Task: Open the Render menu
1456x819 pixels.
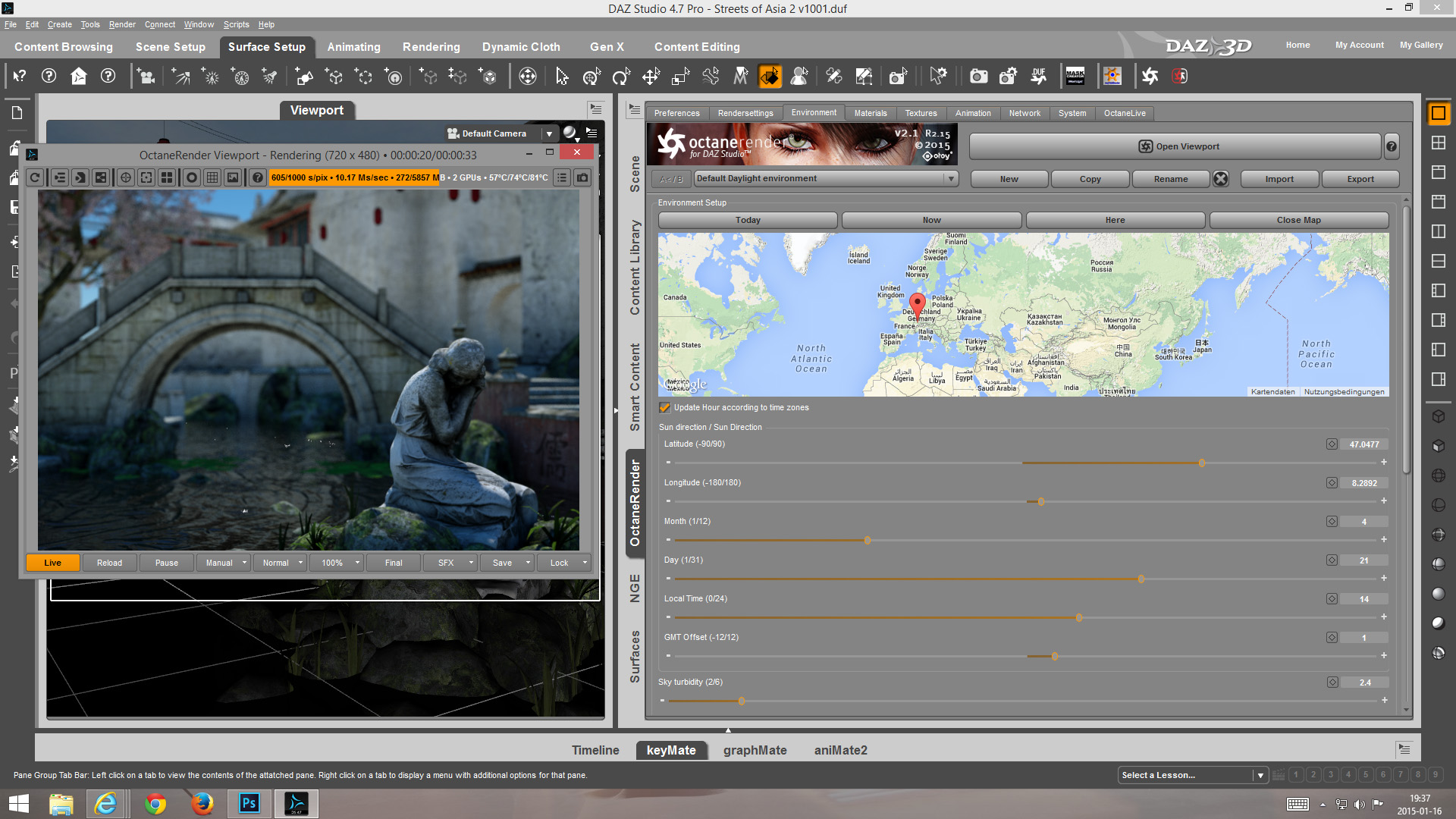Action: (121, 24)
